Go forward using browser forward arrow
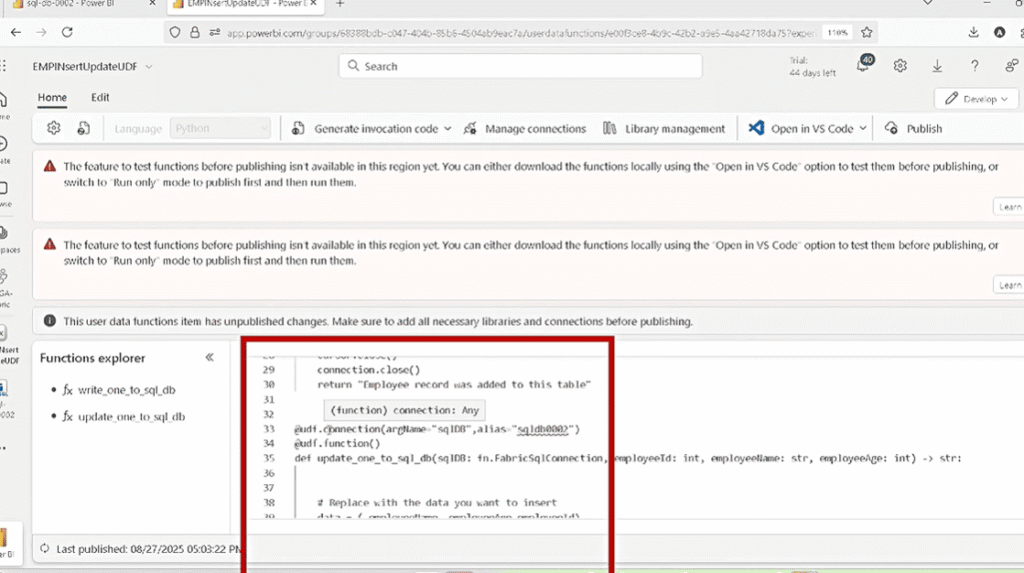 [x=41, y=32]
